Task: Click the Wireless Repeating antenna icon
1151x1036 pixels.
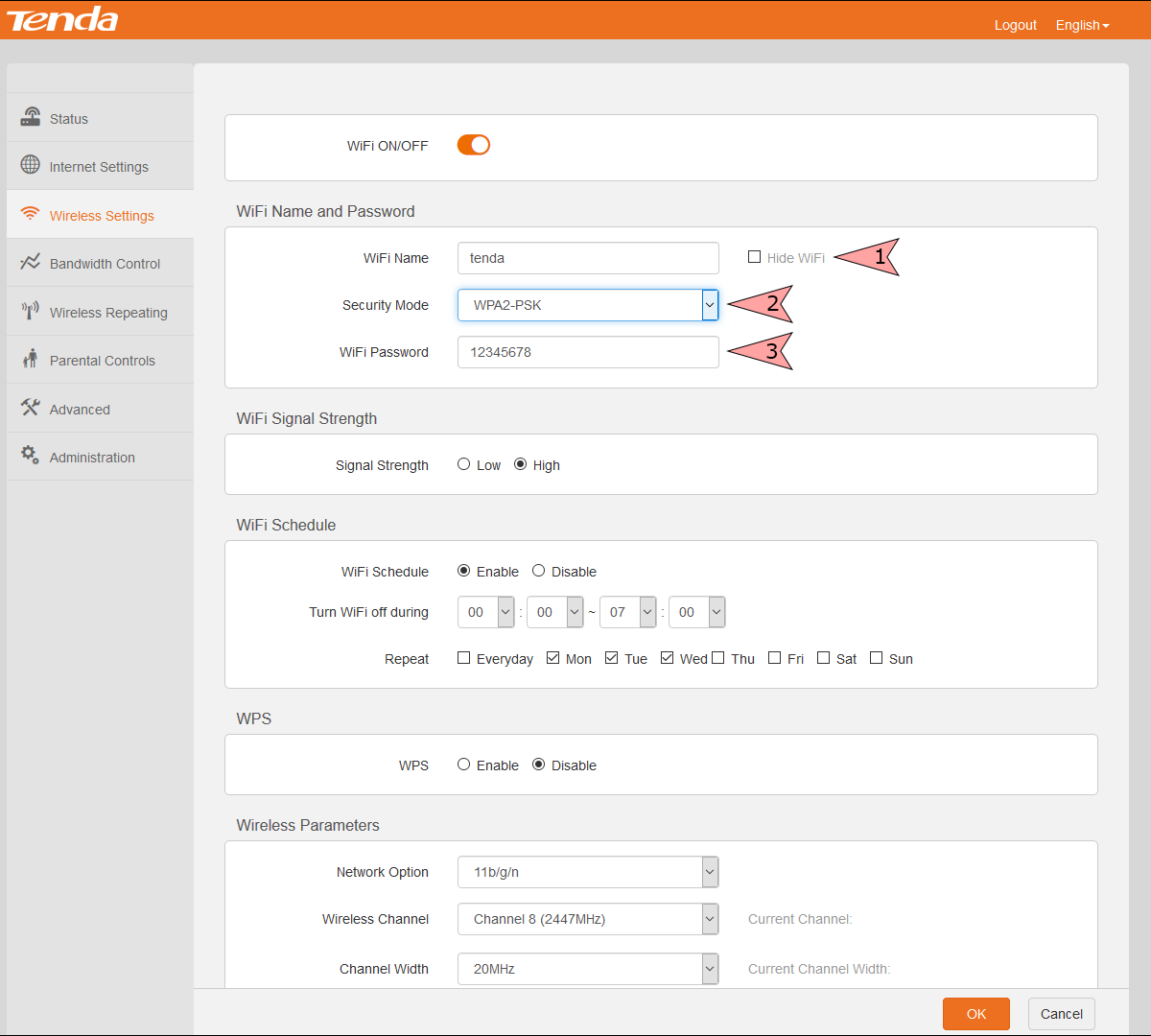Action: [x=31, y=311]
